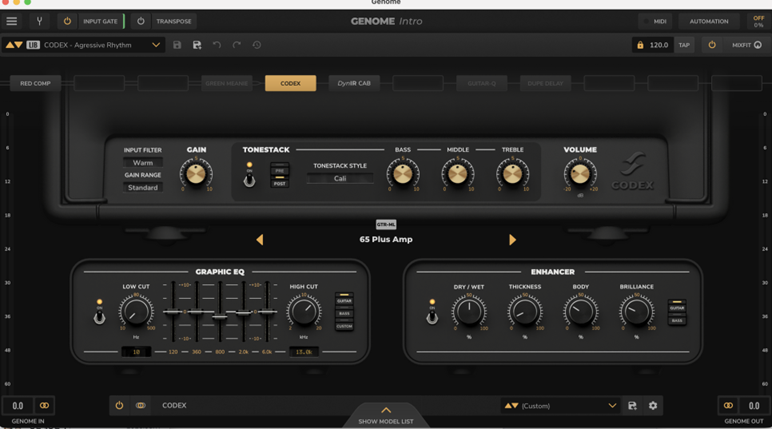Click the undo arrow icon

217,45
